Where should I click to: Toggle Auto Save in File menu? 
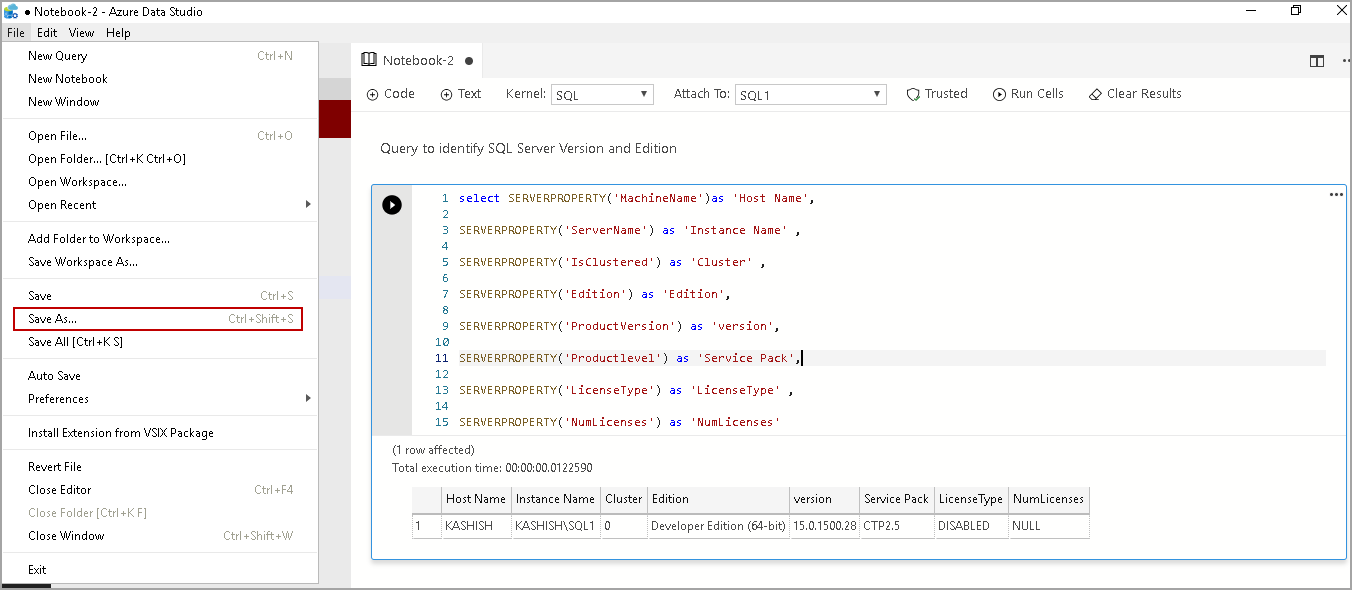pos(54,376)
